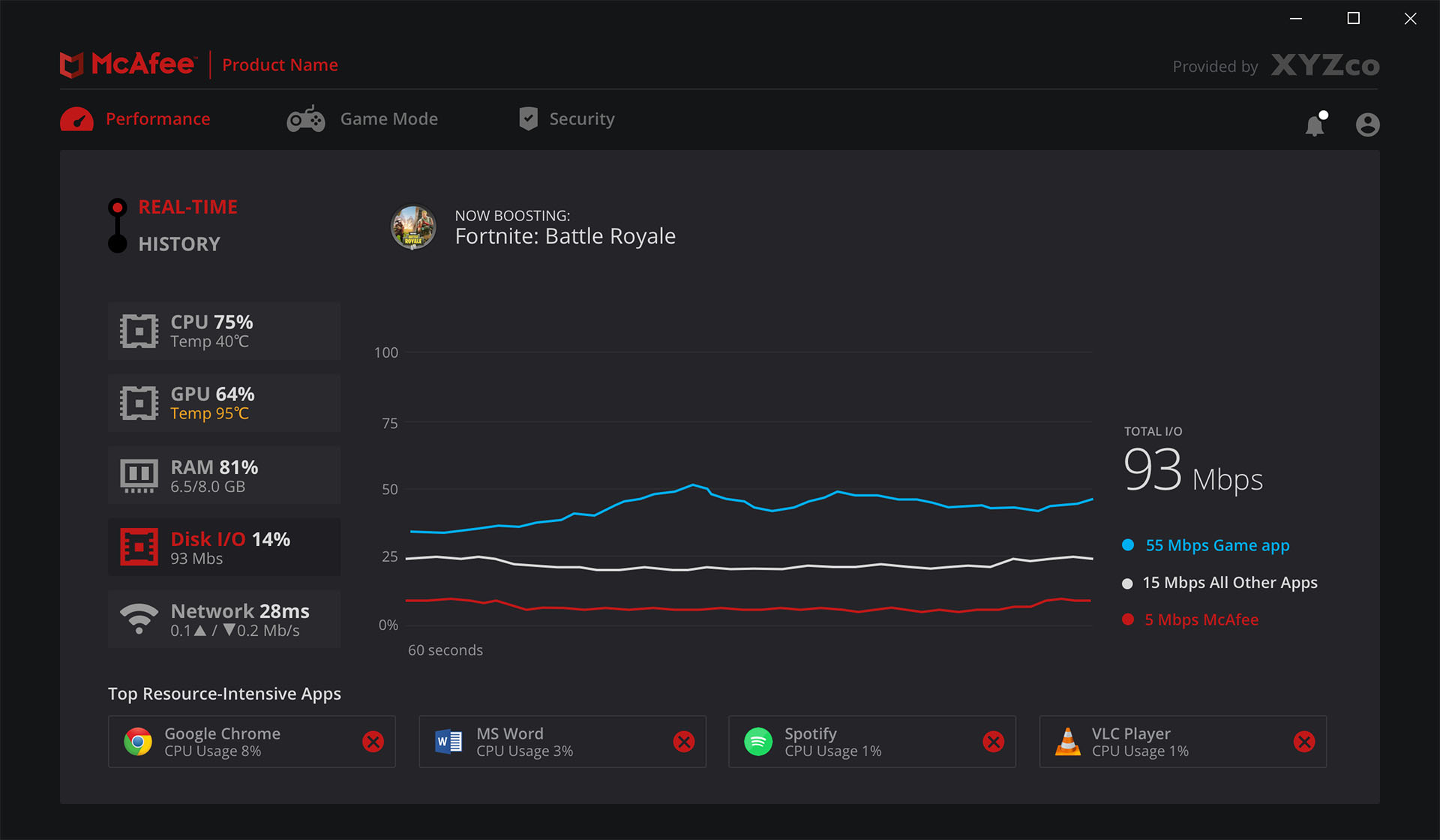
Task: Click 55 Mbps Game app legend label
Action: (x=1218, y=545)
